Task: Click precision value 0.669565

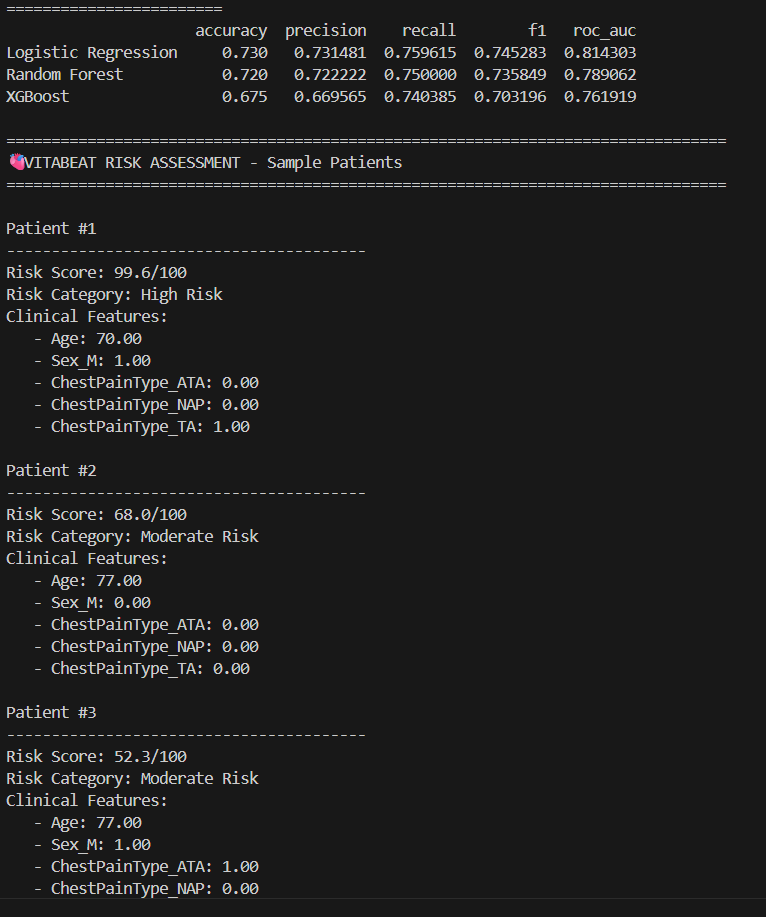Action: click(x=330, y=96)
